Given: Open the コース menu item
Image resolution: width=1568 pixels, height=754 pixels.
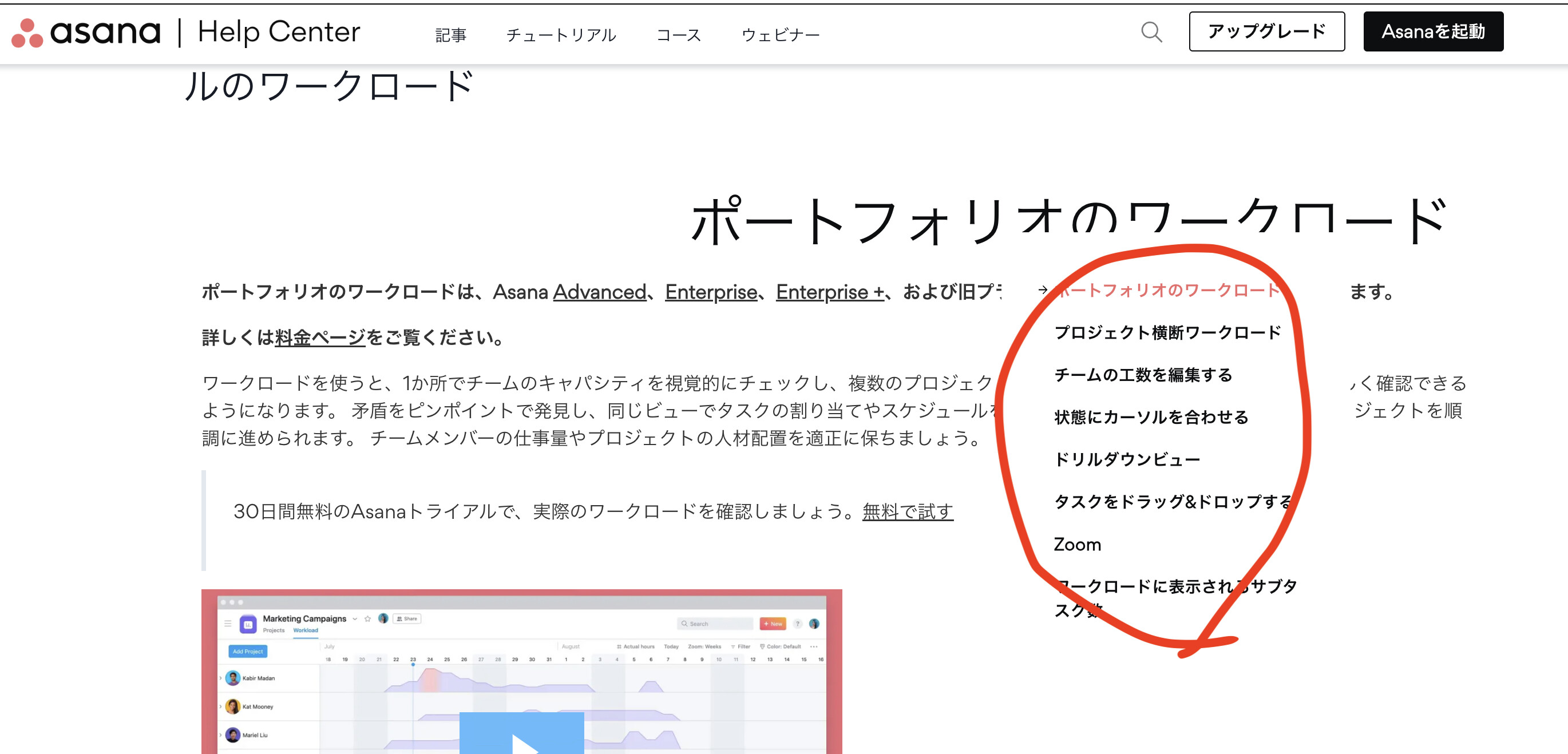Looking at the screenshot, I should point(679,35).
